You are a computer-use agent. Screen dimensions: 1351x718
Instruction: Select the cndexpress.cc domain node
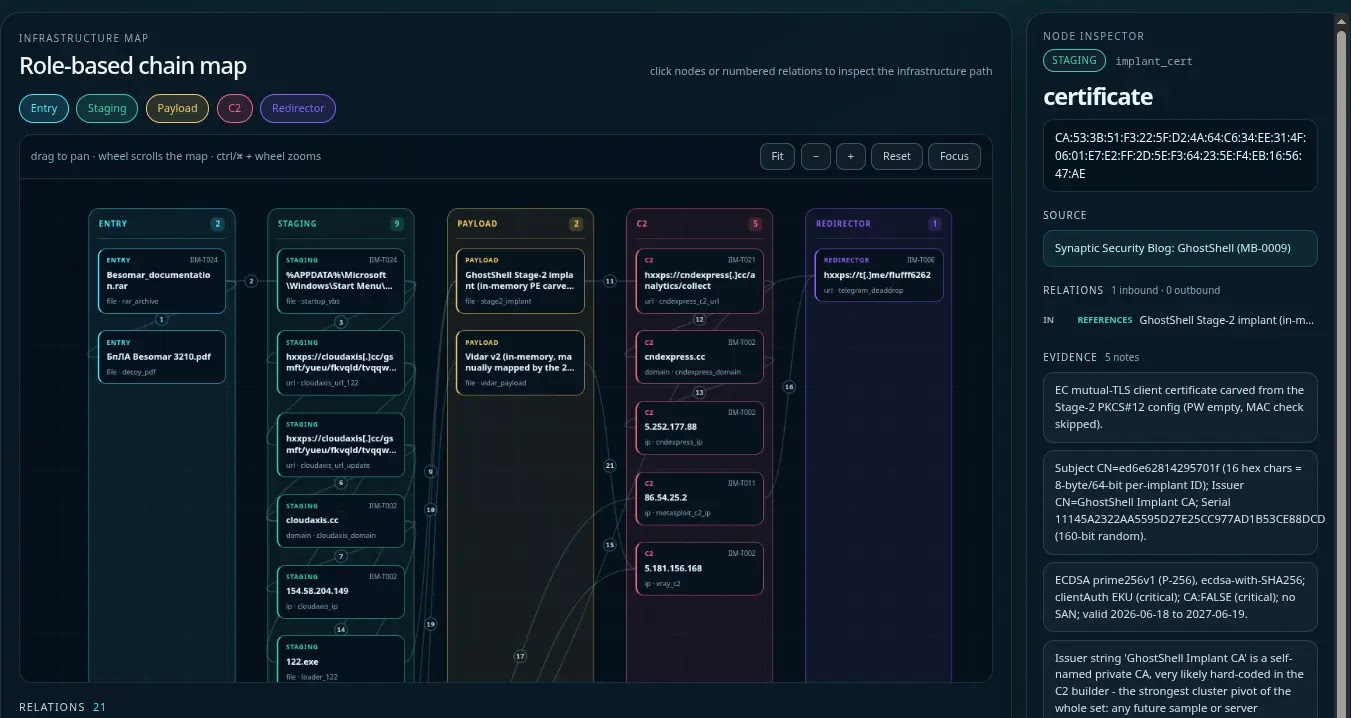click(x=699, y=357)
